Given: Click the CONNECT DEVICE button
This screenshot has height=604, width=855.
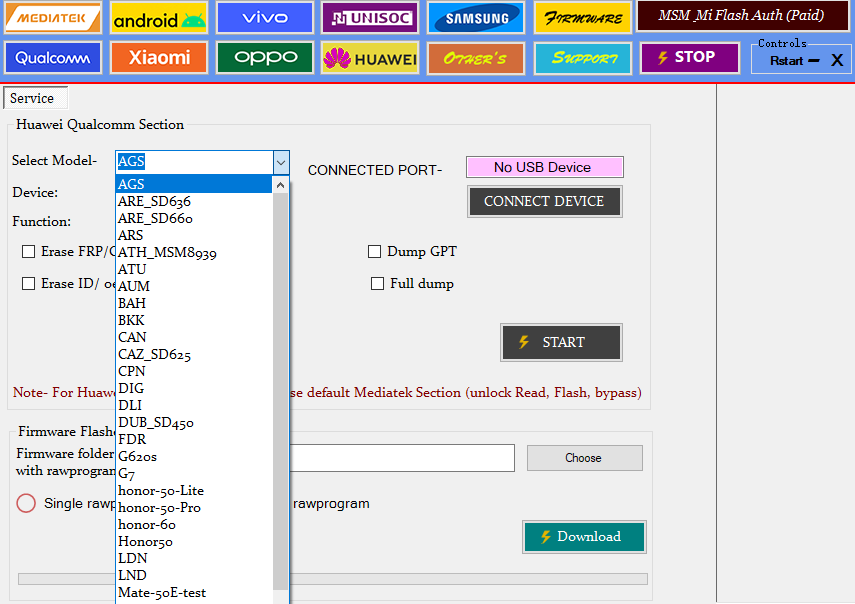Looking at the screenshot, I should coord(544,201).
